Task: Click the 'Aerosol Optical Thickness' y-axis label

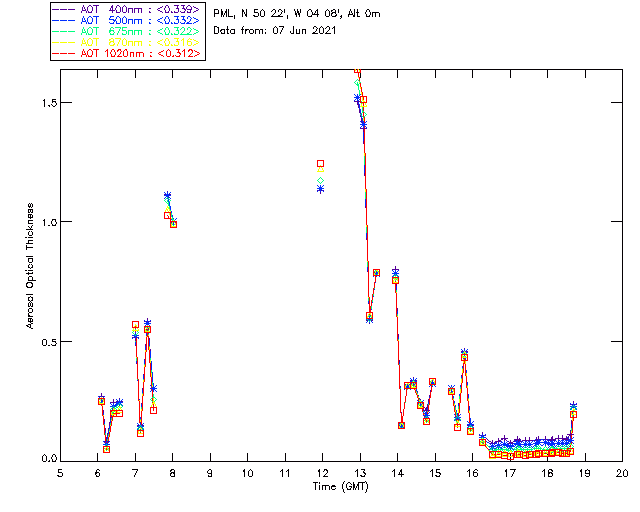Action: [x=31, y=265]
